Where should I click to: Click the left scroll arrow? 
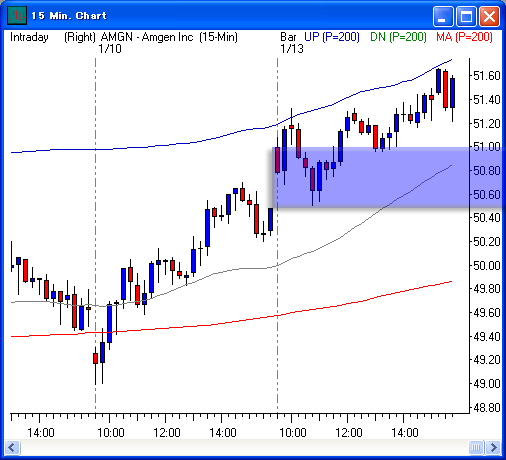click(x=12, y=447)
